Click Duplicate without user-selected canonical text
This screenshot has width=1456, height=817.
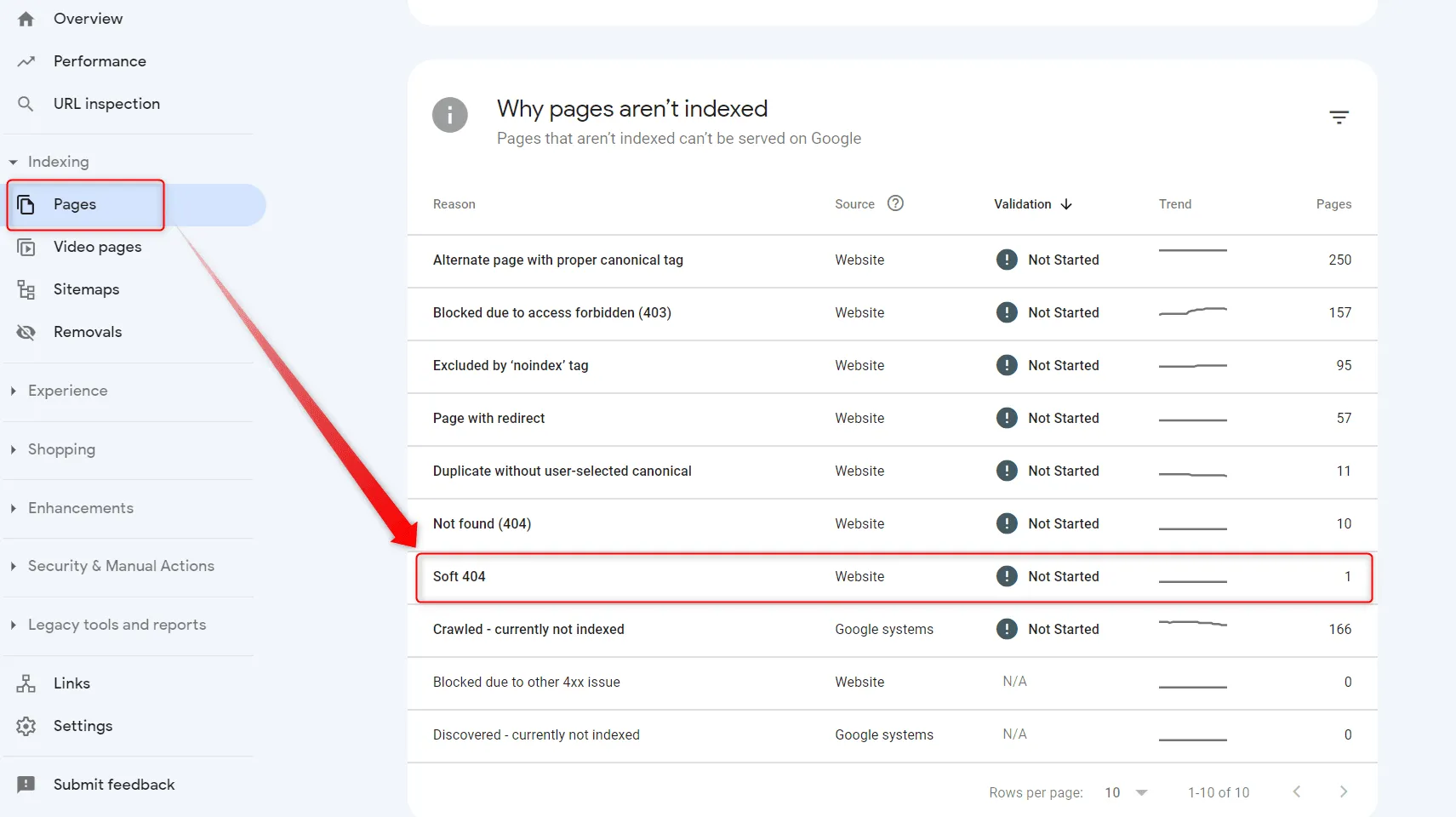point(562,471)
